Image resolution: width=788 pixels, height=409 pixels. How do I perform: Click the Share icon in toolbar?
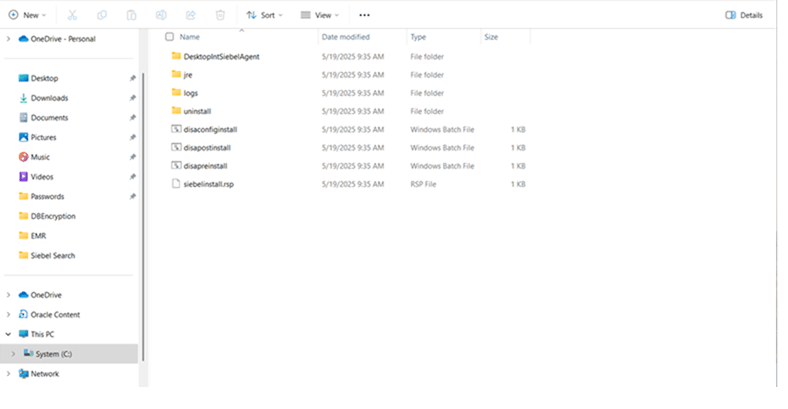[190, 15]
